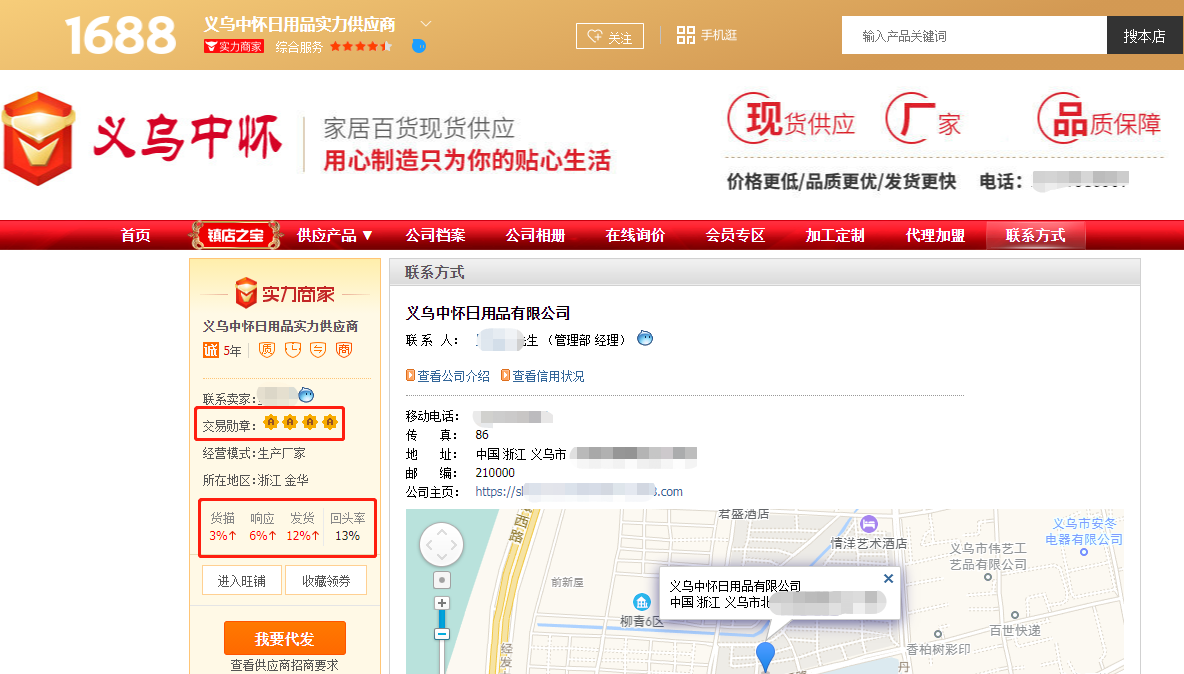1184x674 pixels.
Task: Click the arrow icon before 查看信用状况
Action: pyautogui.click(x=505, y=375)
